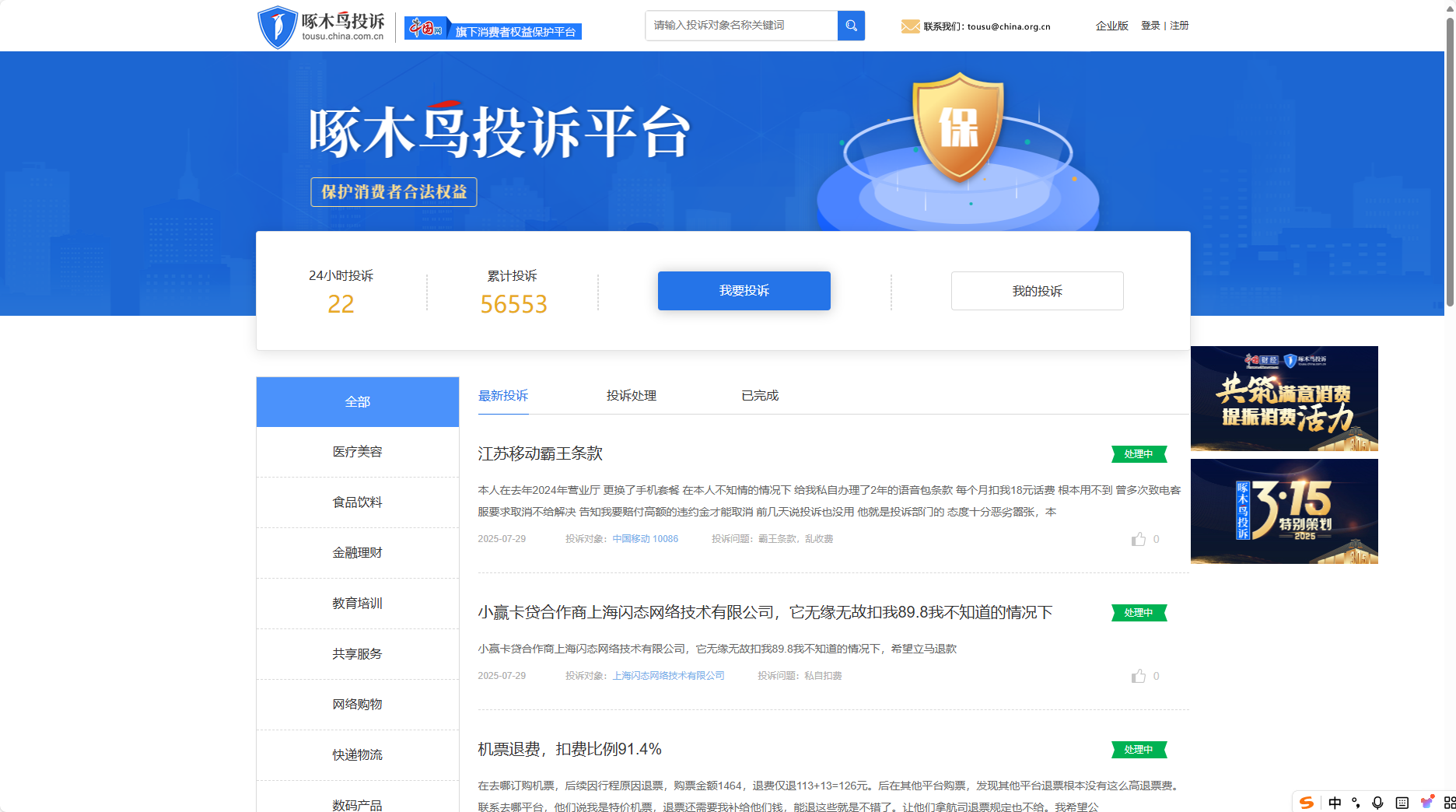
Task: Focus the complaint keyword search field
Action: click(x=740, y=26)
